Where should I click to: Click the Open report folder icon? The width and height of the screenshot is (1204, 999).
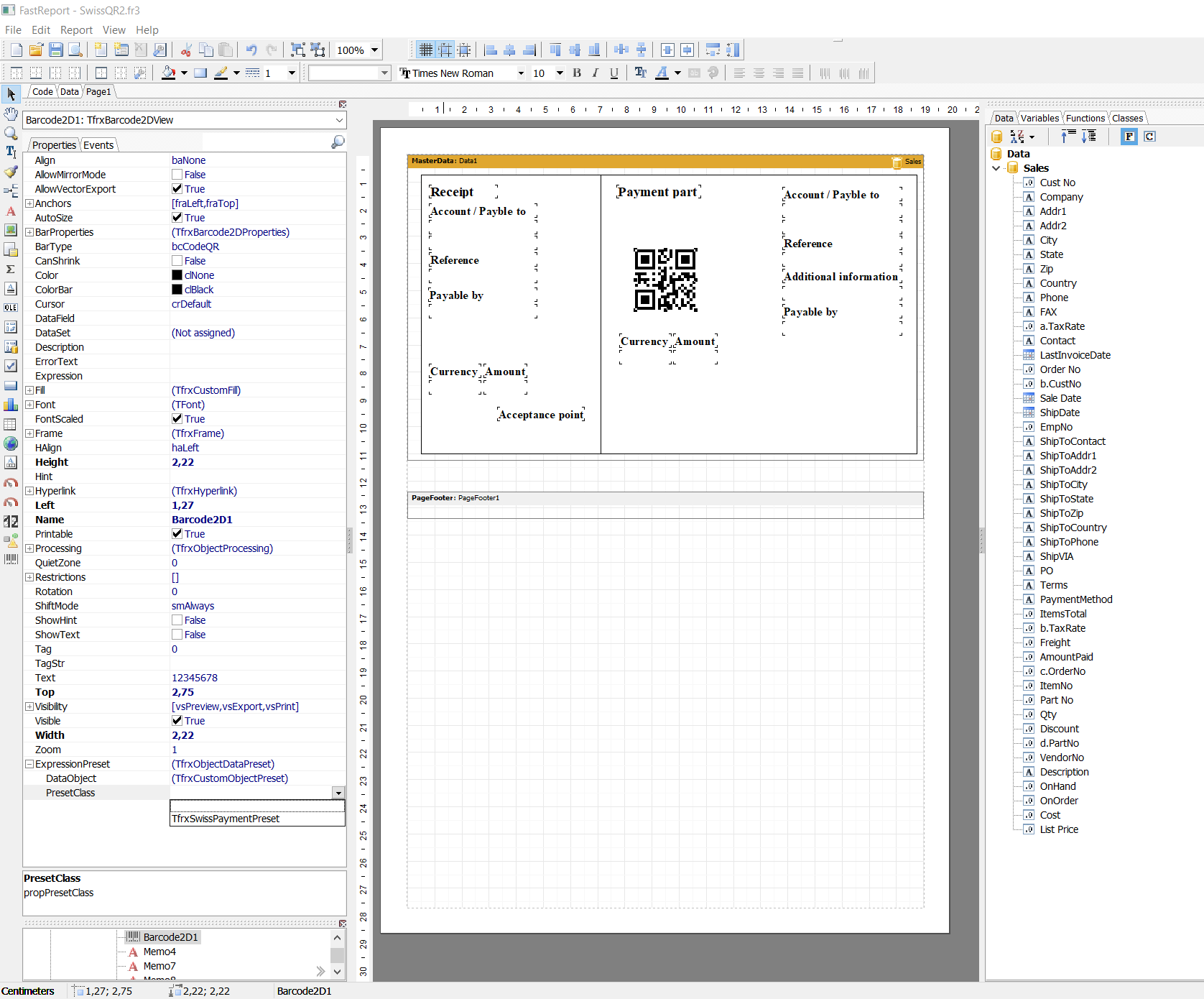click(36, 50)
